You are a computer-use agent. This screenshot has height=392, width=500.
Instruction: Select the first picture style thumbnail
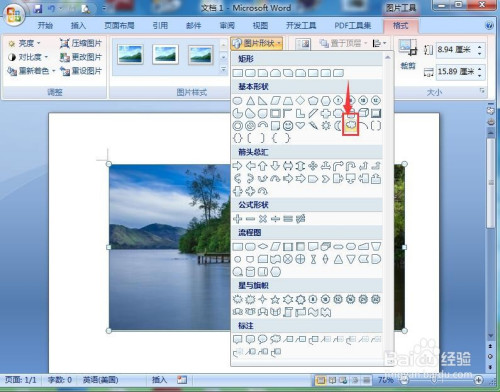[x=130, y=54]
